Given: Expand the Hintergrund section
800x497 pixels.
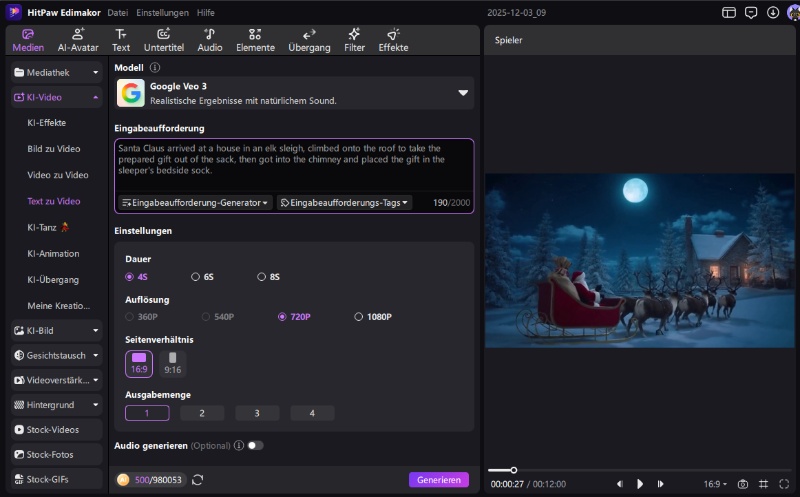Looking at the screenshot, I should coord(56,405).
